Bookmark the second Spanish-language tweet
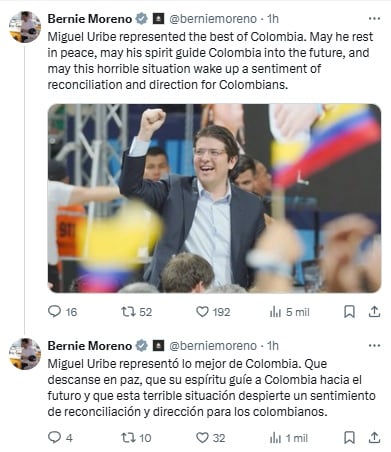 coord(349,437)
